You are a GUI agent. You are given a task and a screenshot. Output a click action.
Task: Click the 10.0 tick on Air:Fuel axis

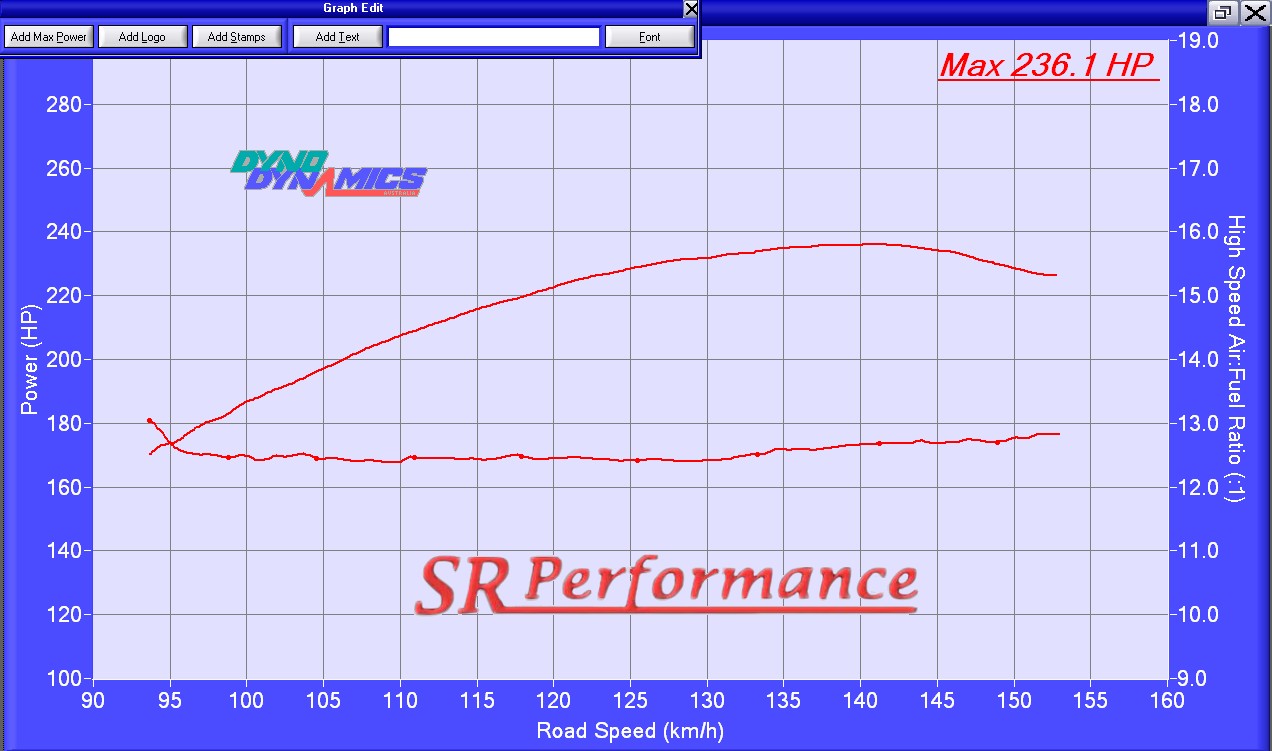[x=1198, y=614]
